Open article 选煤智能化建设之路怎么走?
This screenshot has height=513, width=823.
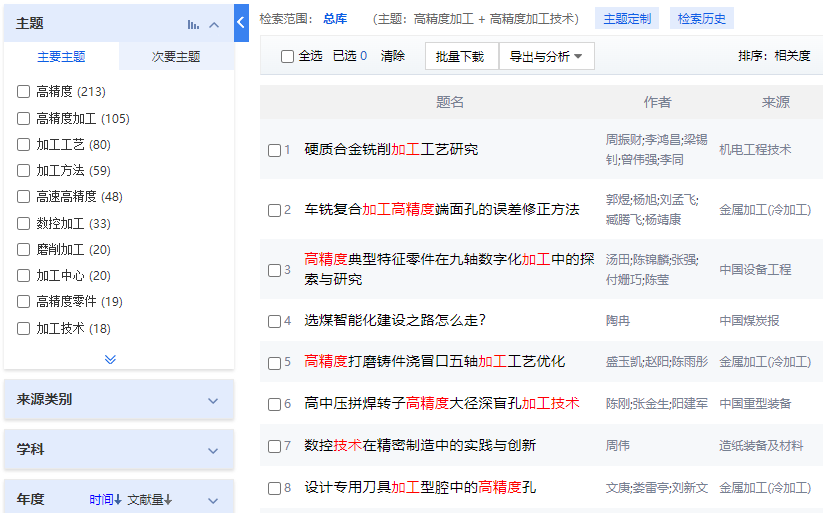coord(395,320)
